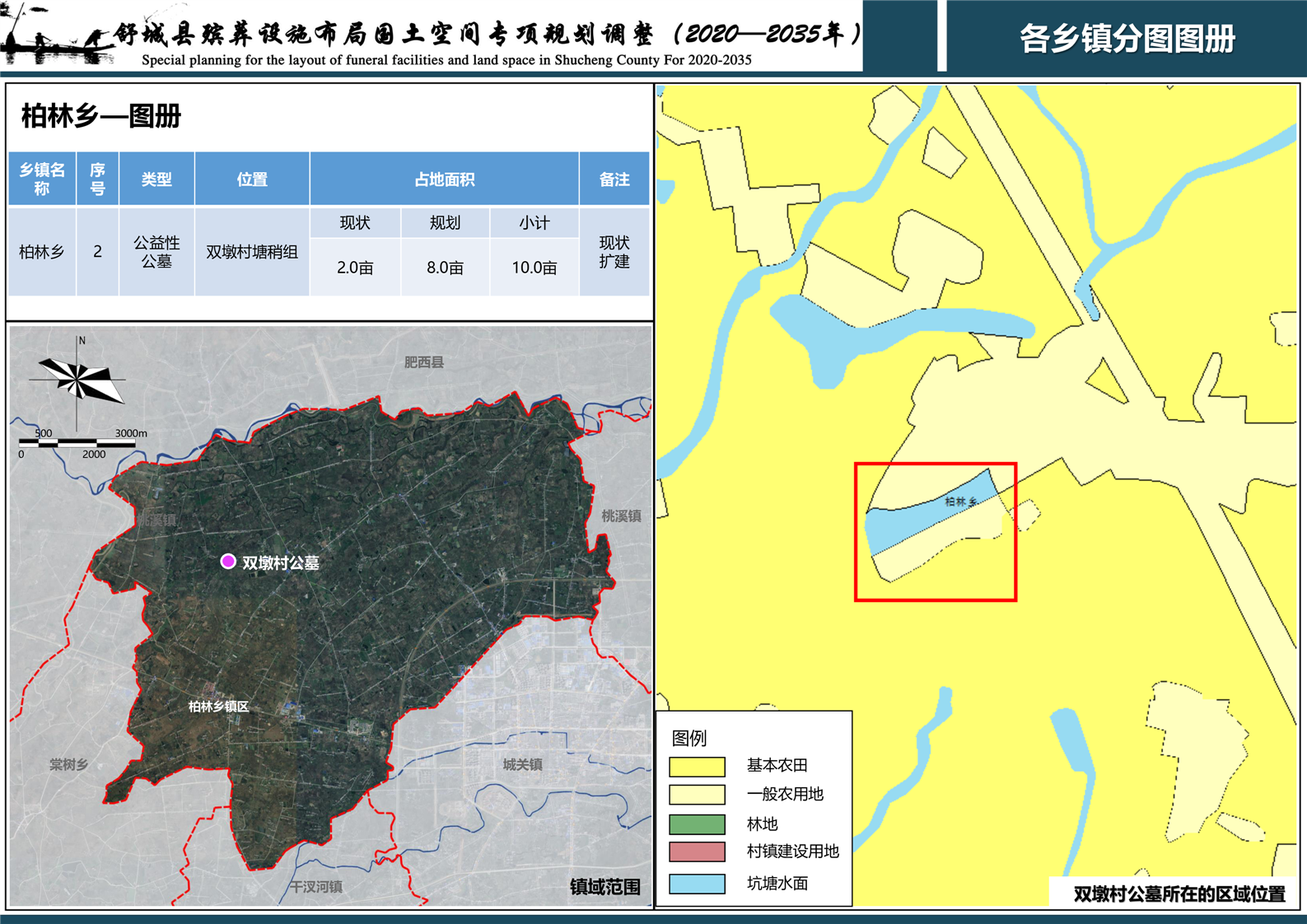
Task: Click the 柏林乡镇区 map label
Action: (218, 707)
